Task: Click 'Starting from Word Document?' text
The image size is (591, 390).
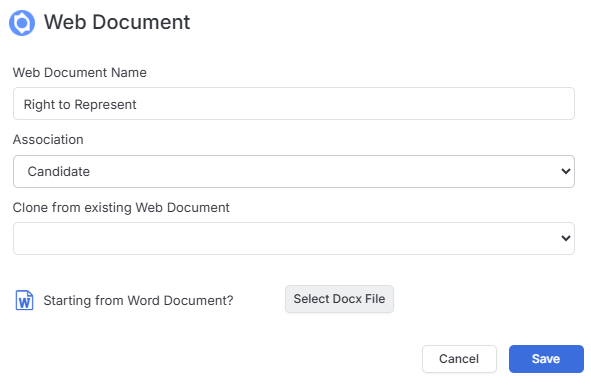Action: [x=138, y=301]
